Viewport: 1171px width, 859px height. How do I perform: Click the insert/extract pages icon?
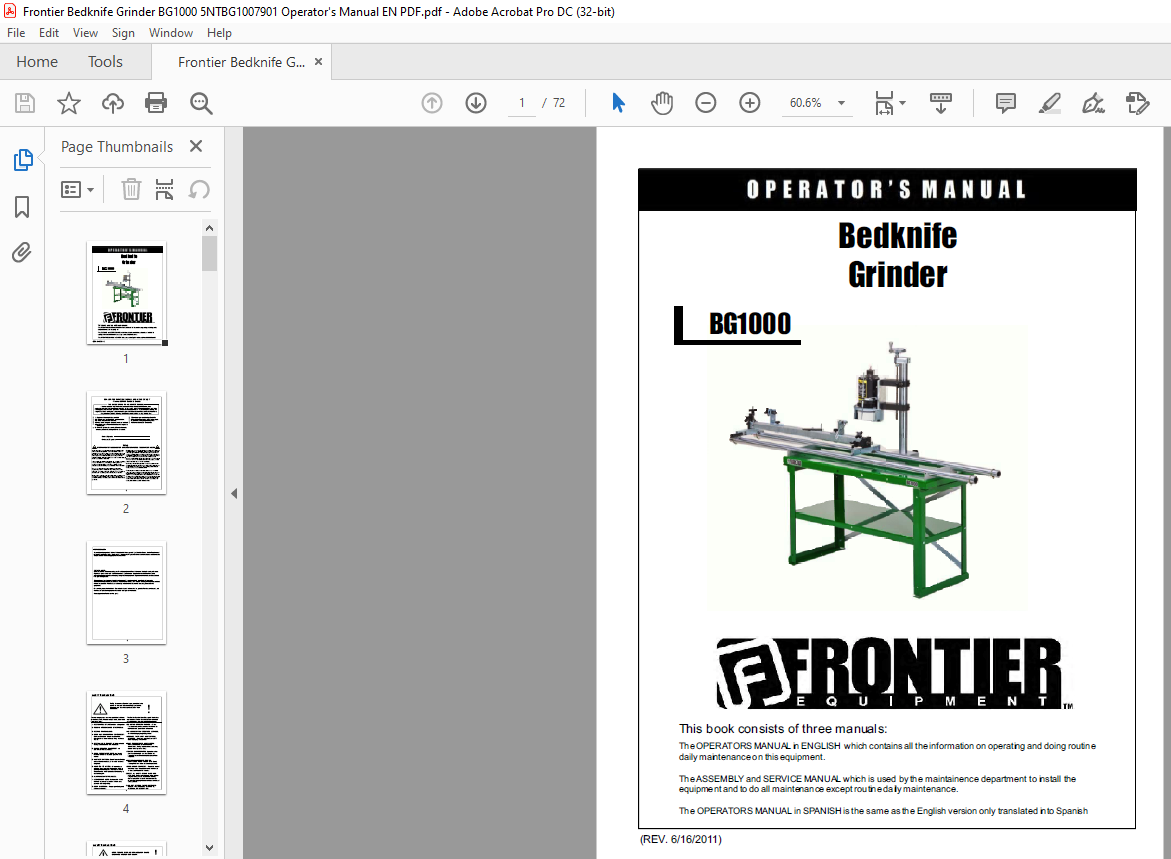click(x=164, y=190)
